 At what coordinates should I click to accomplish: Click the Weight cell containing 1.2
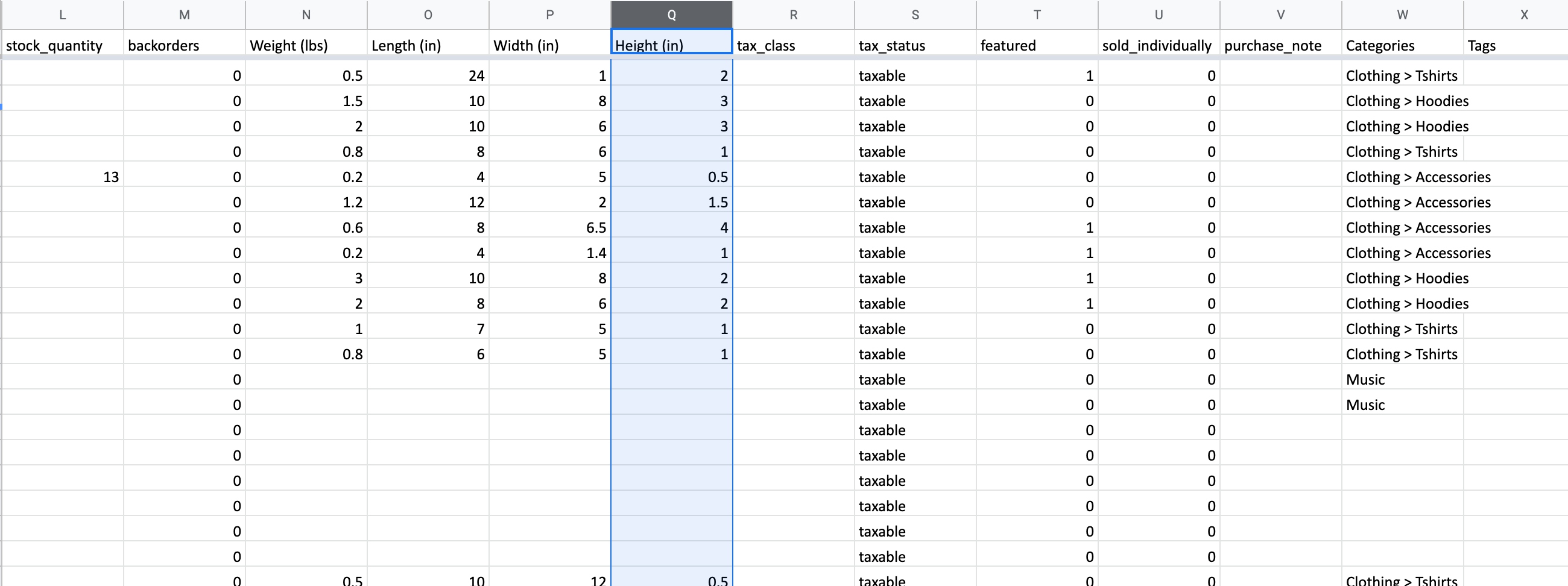(x=306, y=203)
